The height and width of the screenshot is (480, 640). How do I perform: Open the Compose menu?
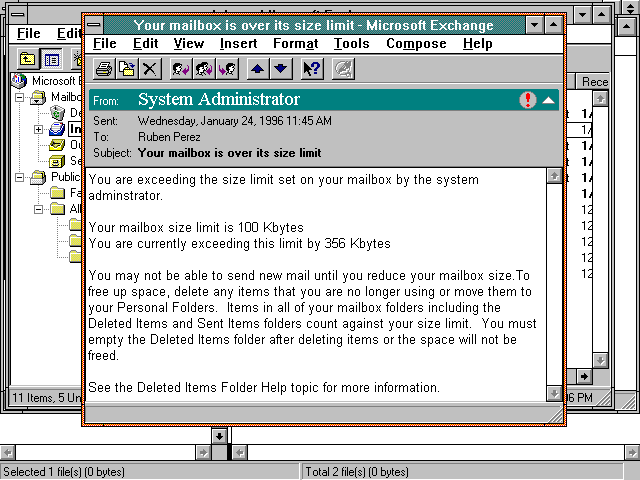tap(416, 44)
